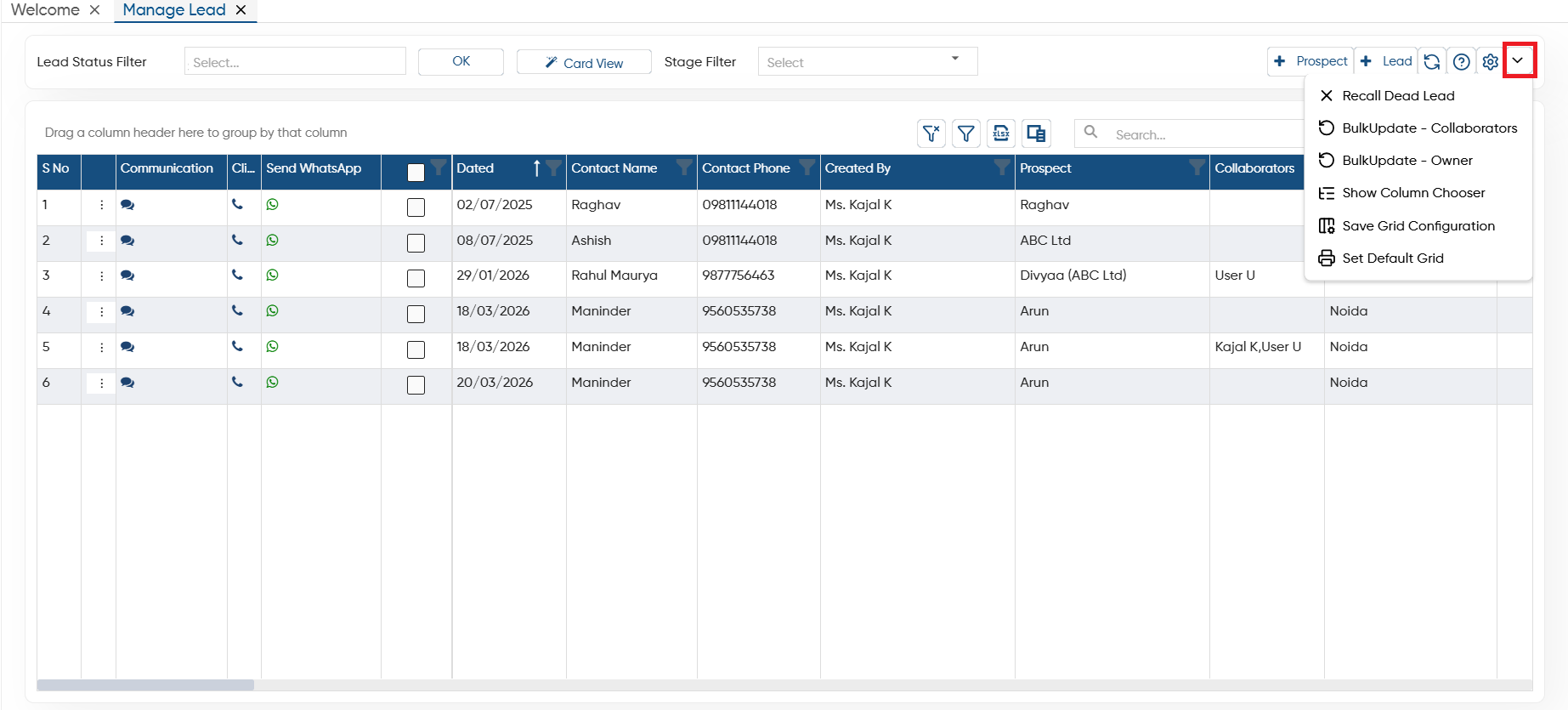Click the WhatsApp icon in row 6
This screenshot has height=710, width=1568.
coord(272,382)
